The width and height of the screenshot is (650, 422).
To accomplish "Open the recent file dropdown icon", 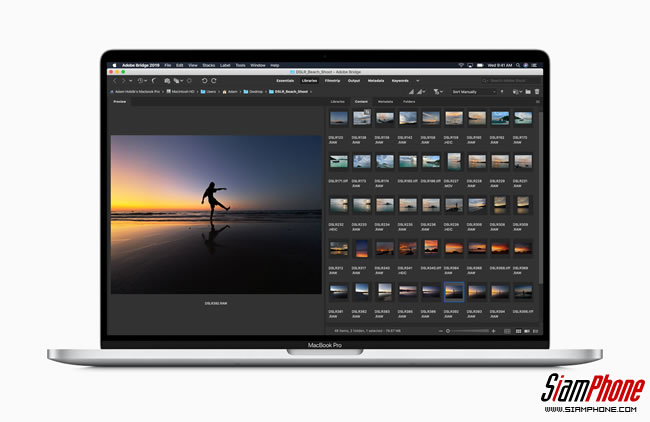I will [x=517, y=92].
